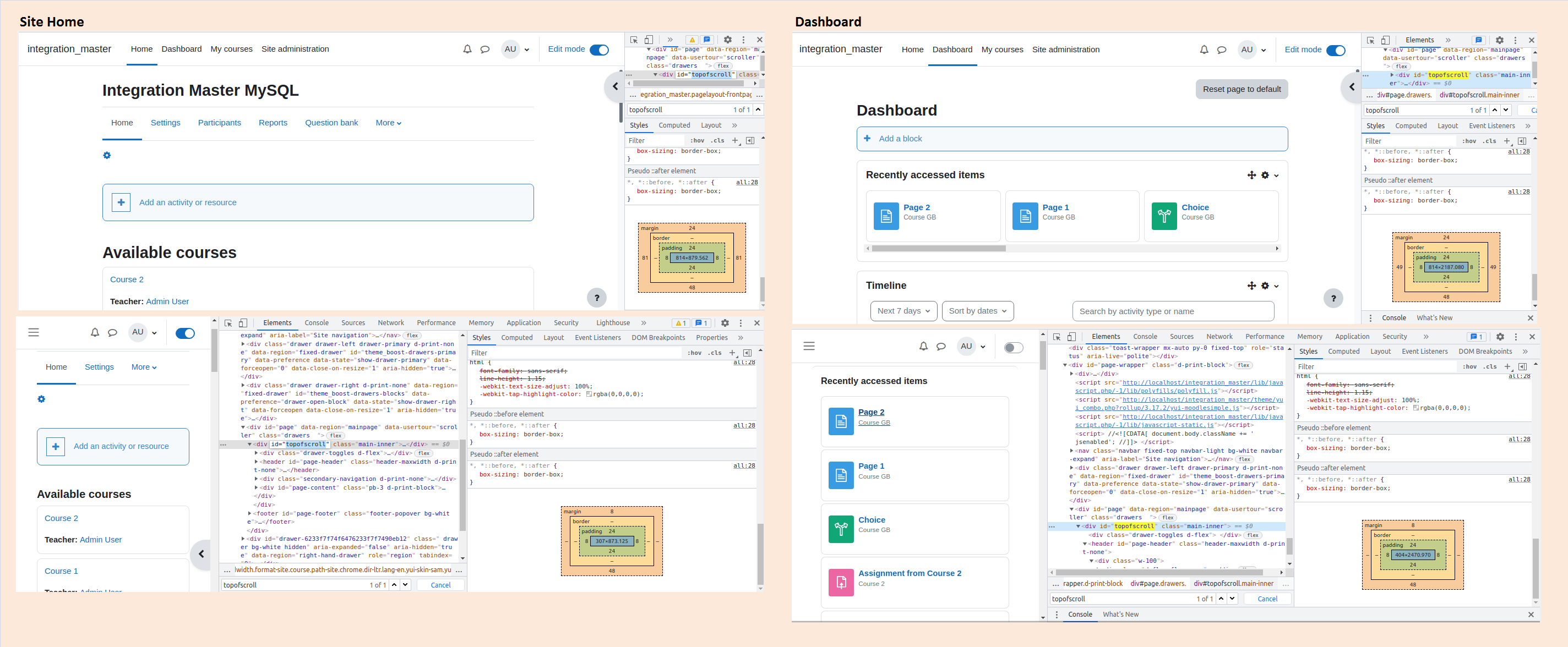Toggle device toolbar in narrow Site Home DevTools
1568x647 pixels.
[x=243, y=323]
